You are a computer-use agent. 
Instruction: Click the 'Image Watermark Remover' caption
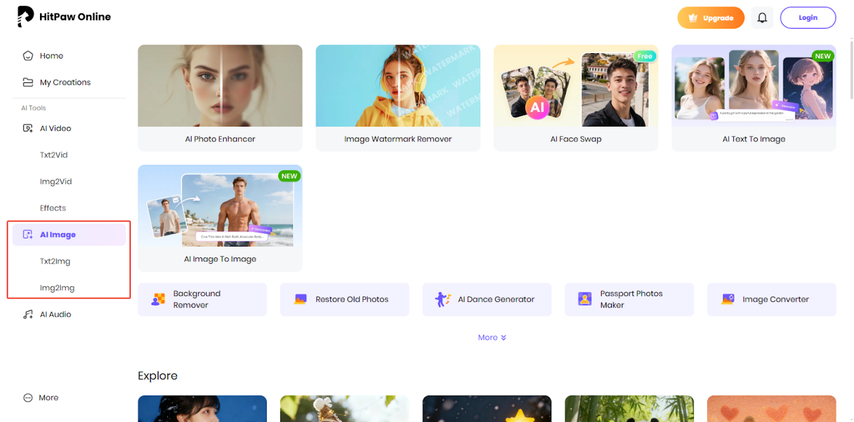tap(398, 139)
